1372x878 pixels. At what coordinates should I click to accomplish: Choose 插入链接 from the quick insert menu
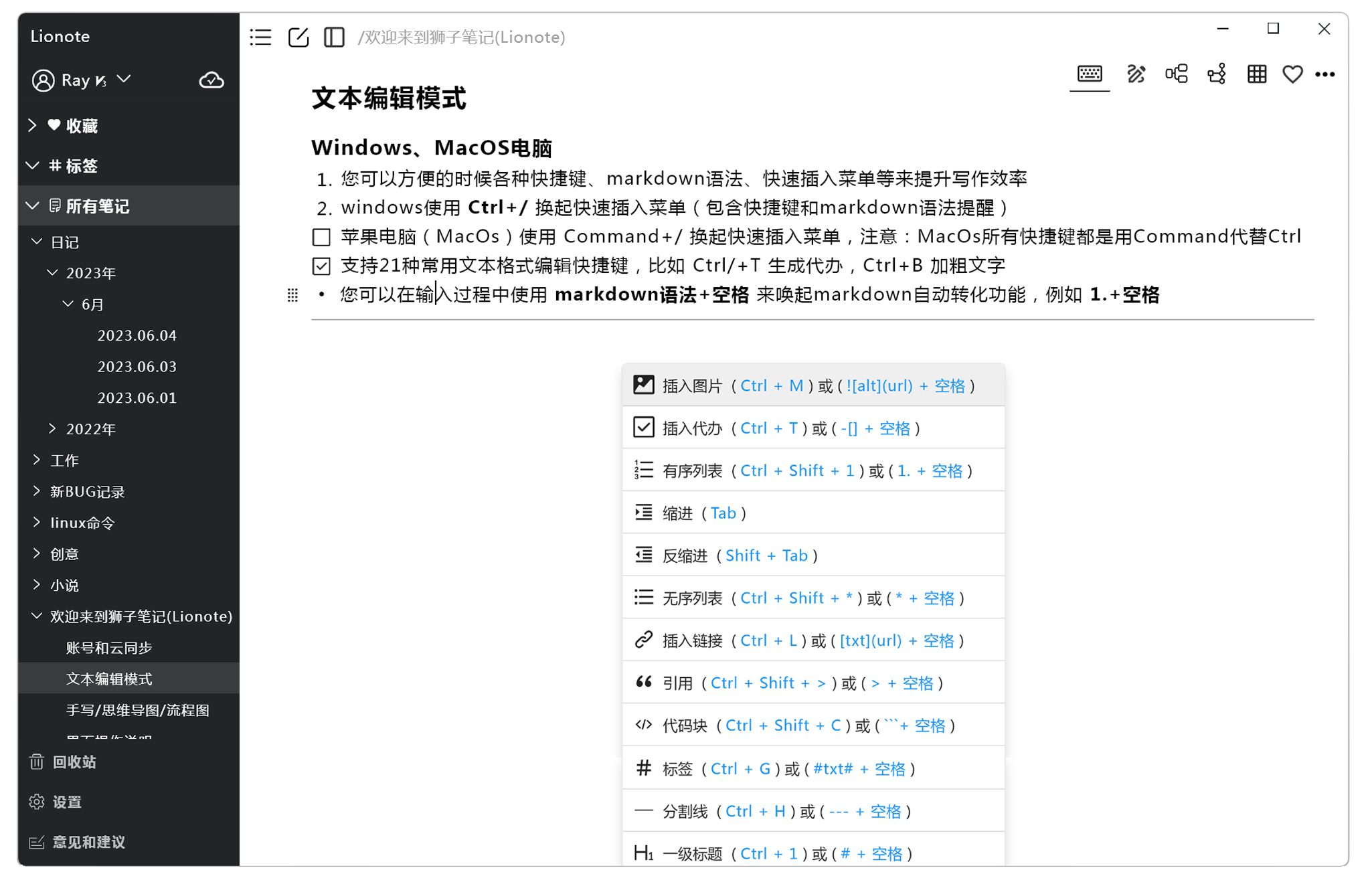pyautogui.click(x=813, y=640)
